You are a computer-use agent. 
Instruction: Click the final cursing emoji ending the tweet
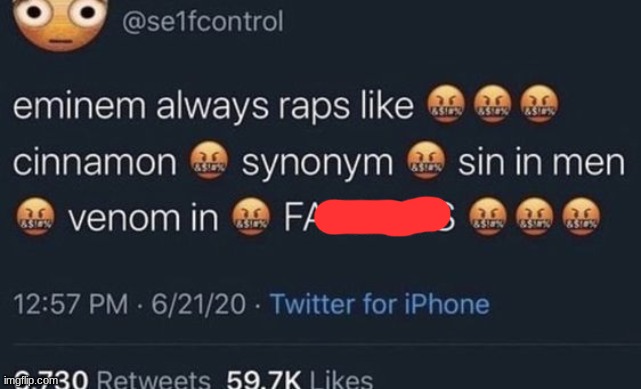coord(581,217)
